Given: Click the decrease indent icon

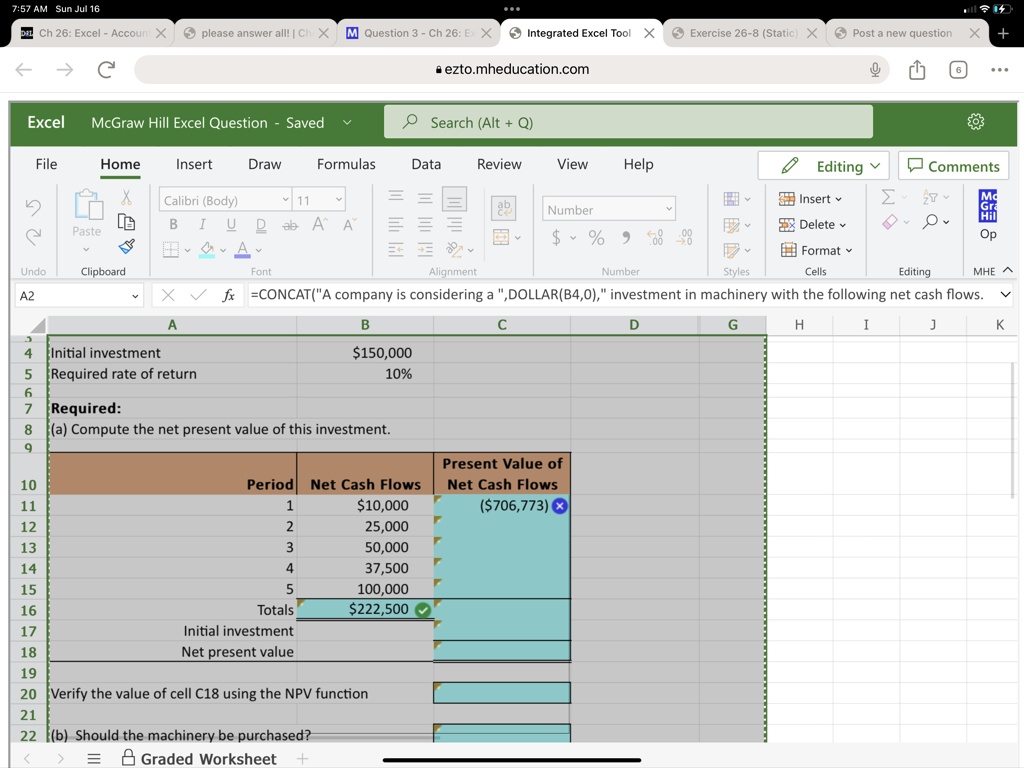Looking at the screenshot, I should 396,249.
